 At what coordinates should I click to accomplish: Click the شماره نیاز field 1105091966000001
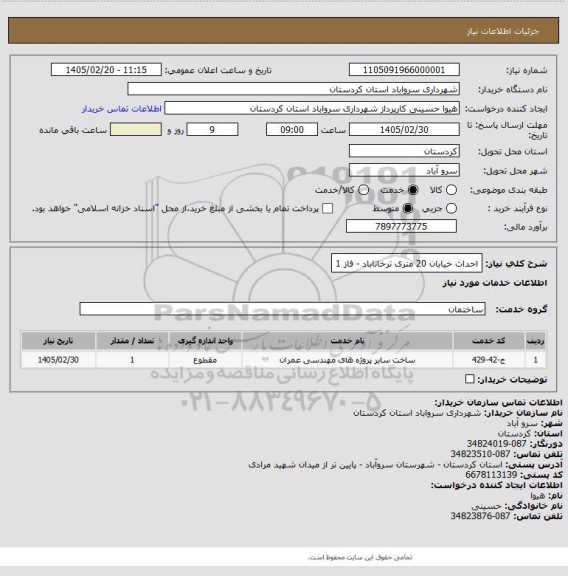[x=404, y=70]
